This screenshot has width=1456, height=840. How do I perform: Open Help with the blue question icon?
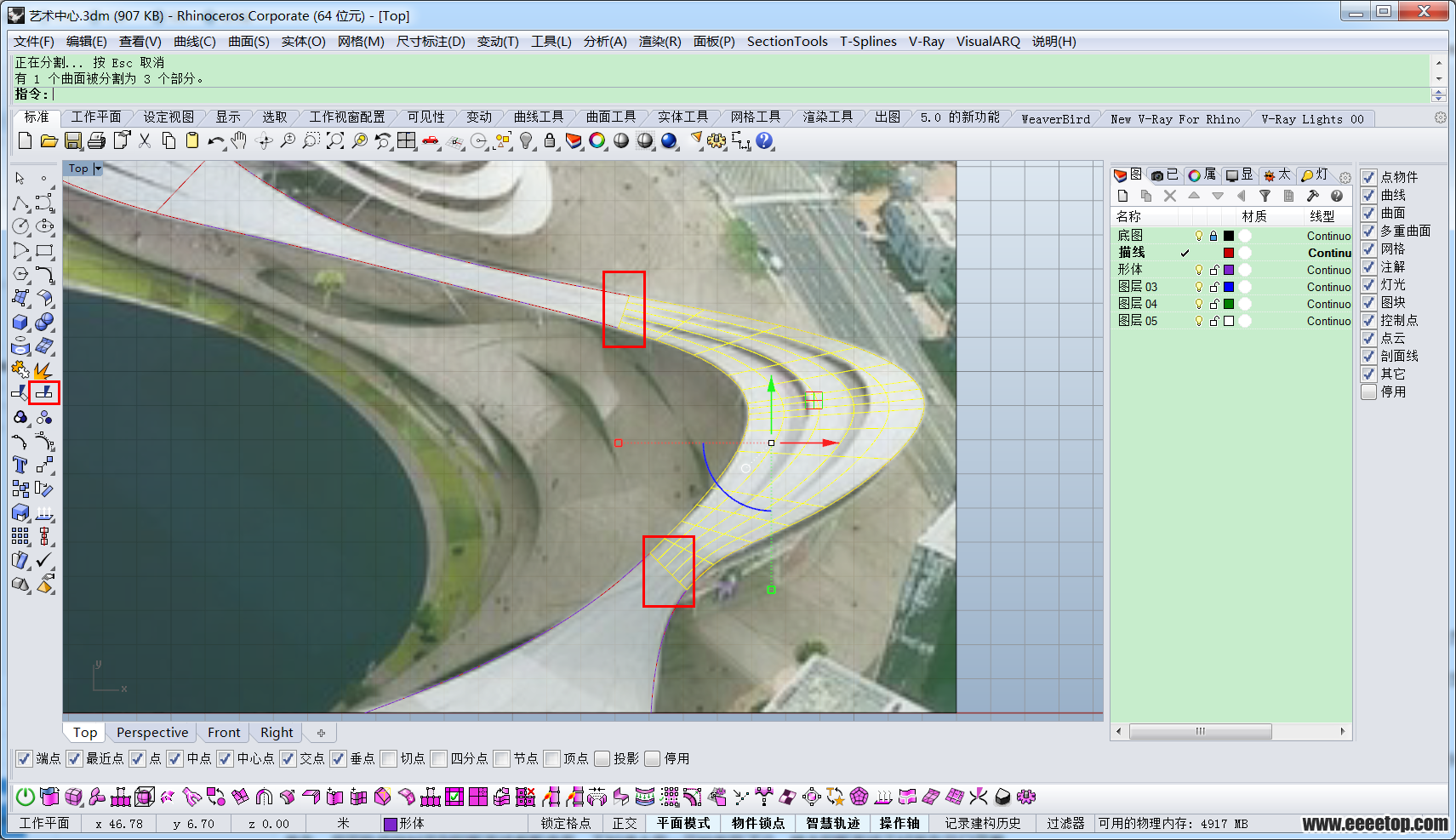coord(764,140)
